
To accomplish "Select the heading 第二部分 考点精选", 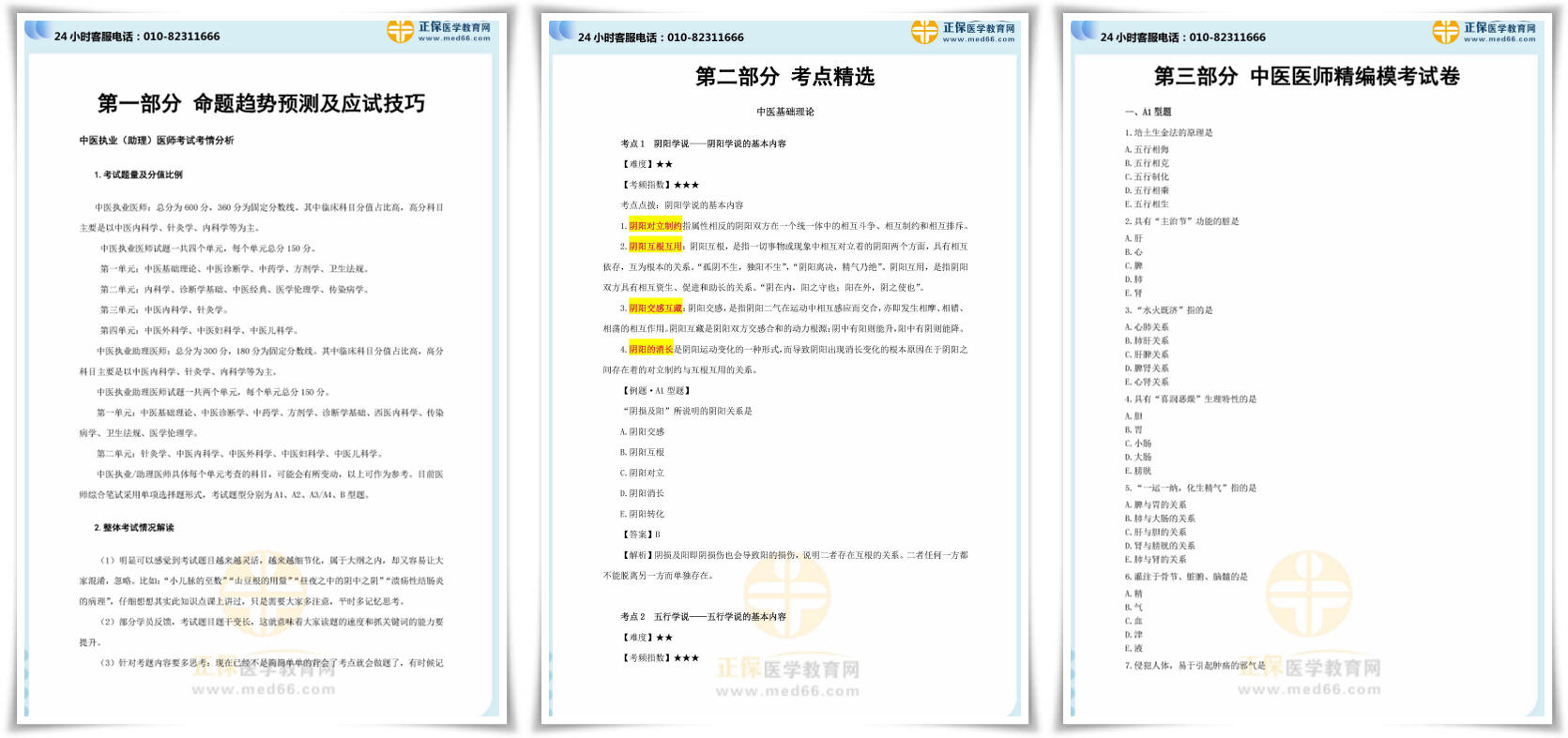I will click(x=784, y=77).
